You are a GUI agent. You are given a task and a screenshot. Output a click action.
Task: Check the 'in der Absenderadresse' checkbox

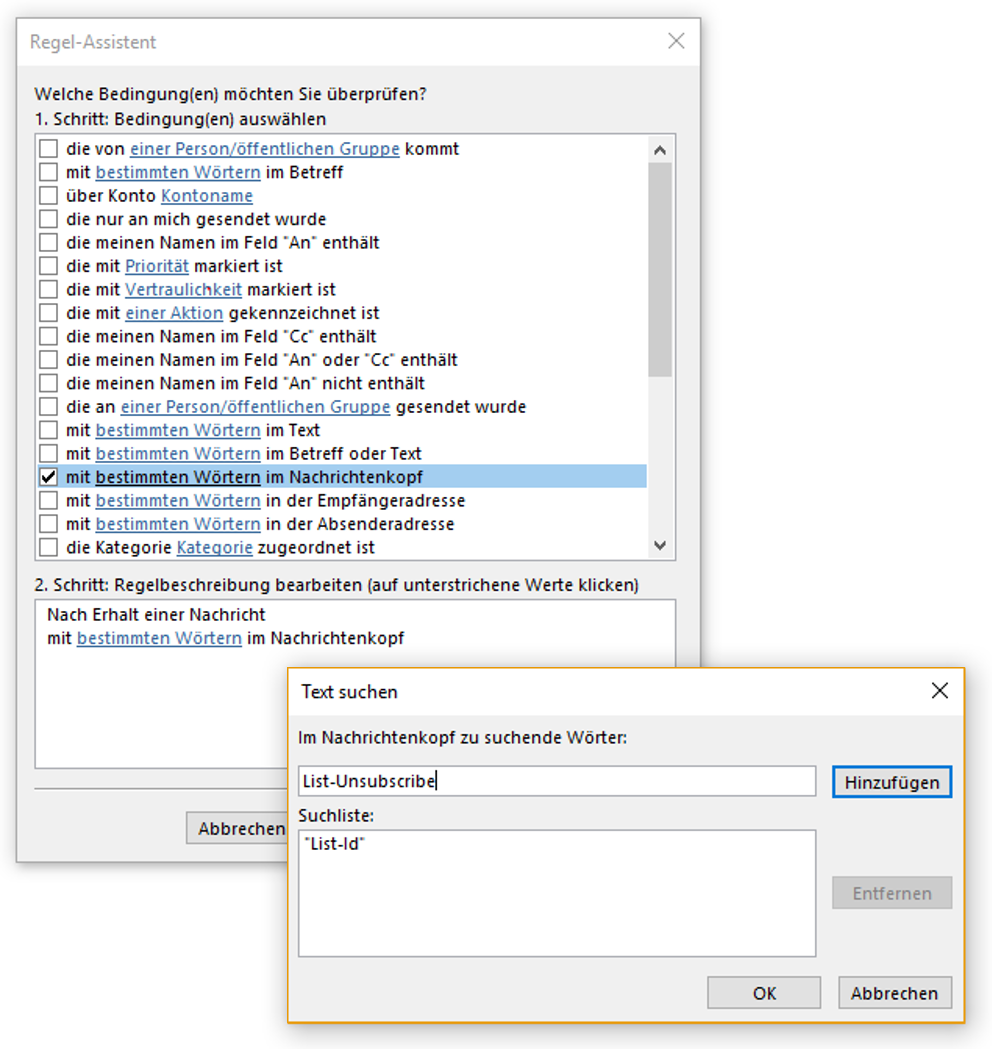pyautogui.click(x=48, y=524)
